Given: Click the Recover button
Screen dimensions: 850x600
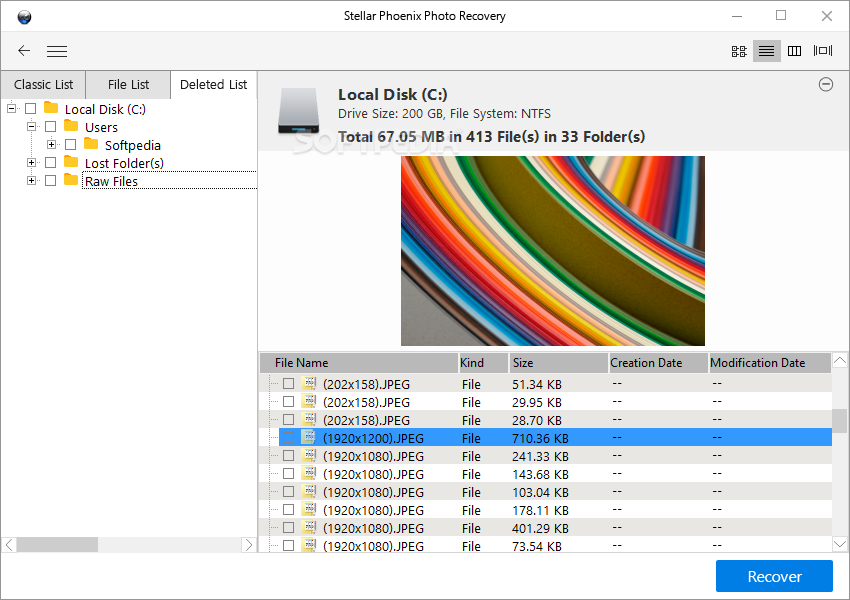Looking at the screenshot, I should click(x=774, y=576).
